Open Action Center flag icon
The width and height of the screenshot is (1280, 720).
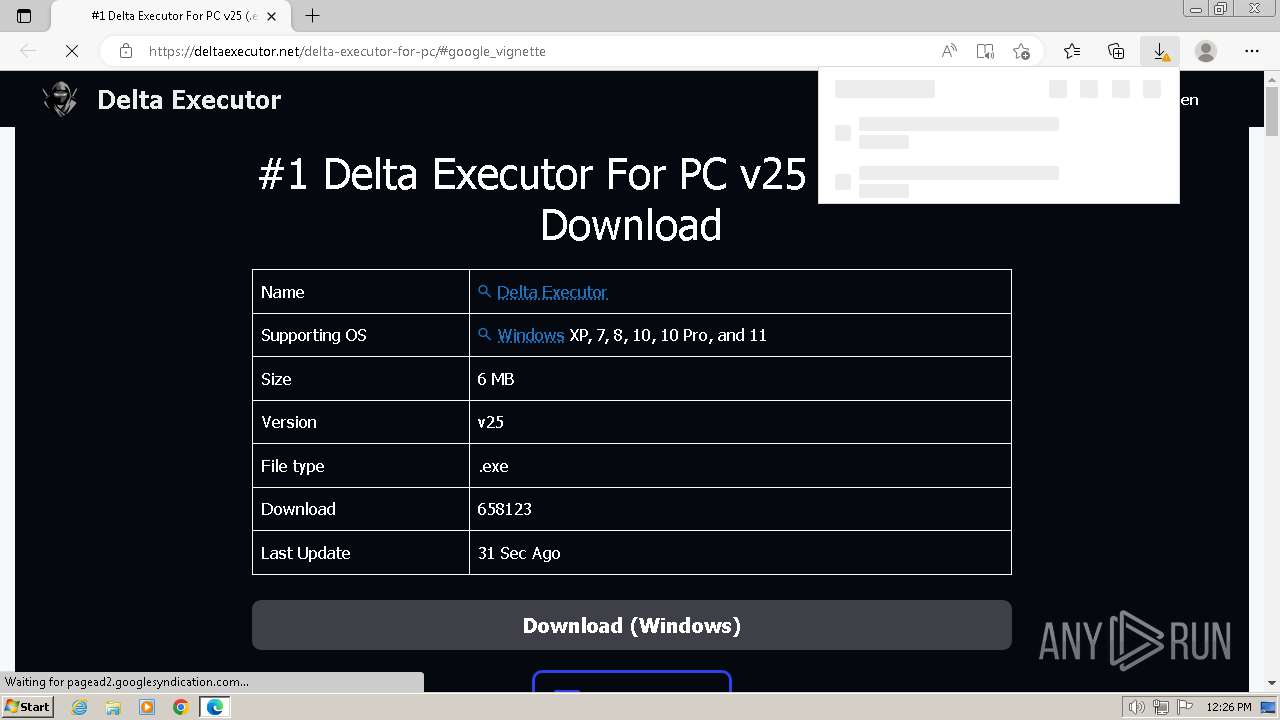pos(1184,707)
